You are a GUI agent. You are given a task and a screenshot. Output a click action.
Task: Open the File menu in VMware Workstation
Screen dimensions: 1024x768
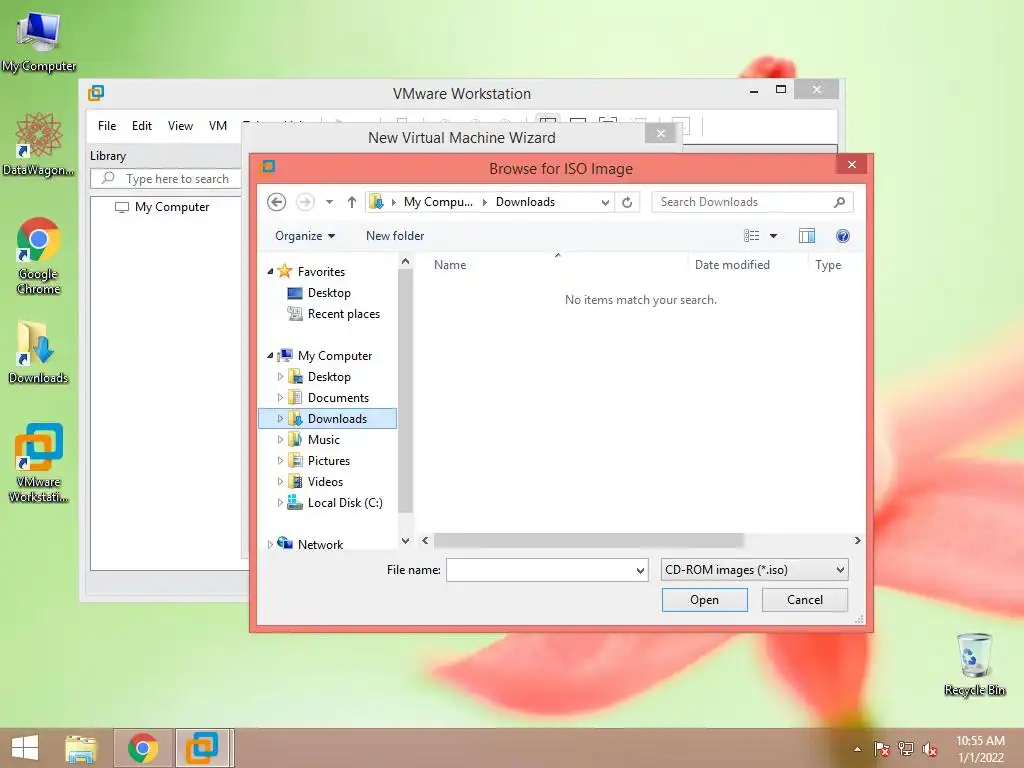pyautogui.click(x=107, y=126)
